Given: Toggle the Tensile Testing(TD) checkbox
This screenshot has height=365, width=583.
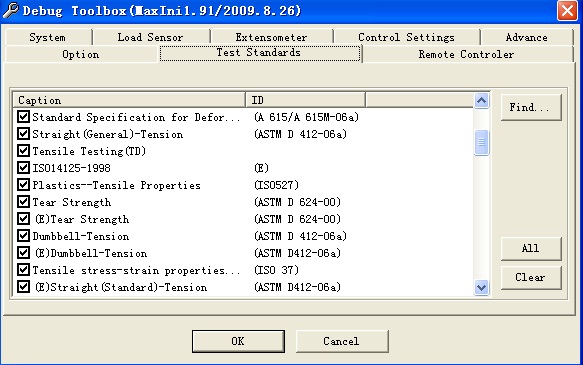Looking at the screenshot, I should [23, 151].
